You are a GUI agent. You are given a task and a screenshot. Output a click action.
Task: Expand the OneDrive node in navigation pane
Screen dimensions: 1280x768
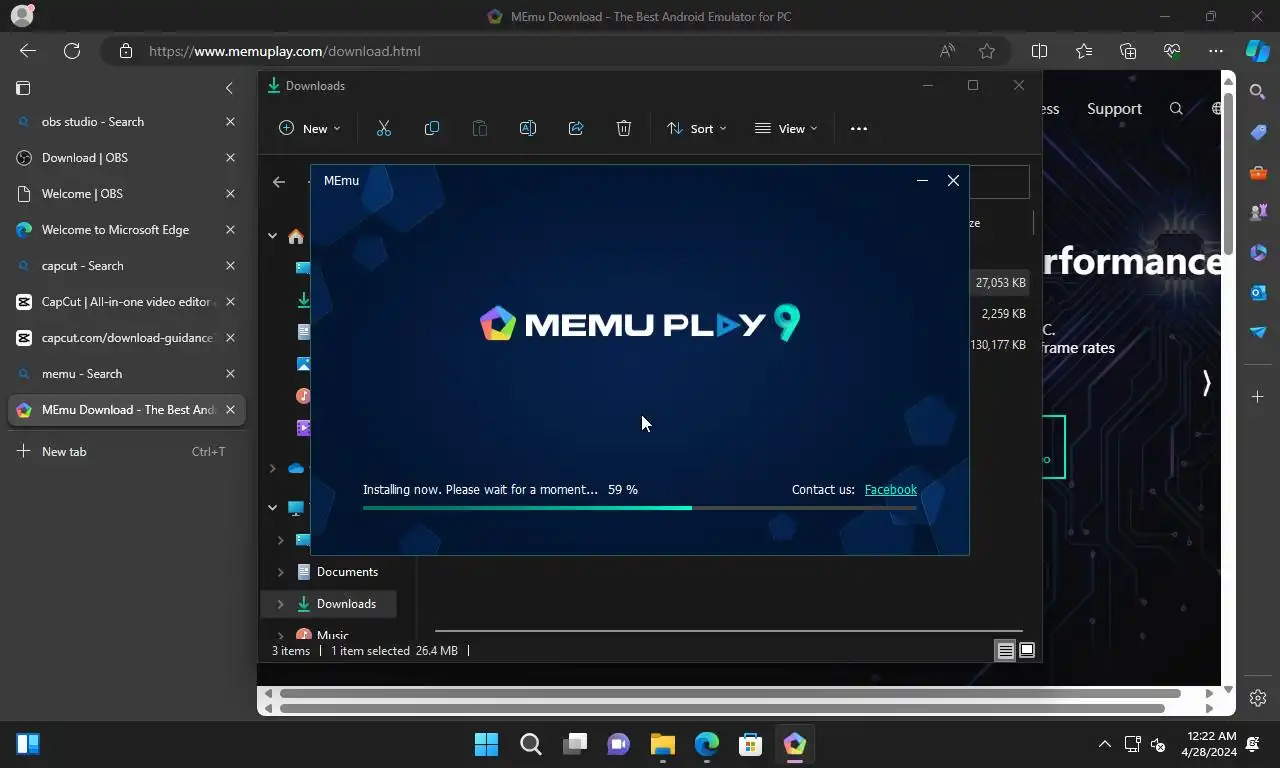coord(272,468)
